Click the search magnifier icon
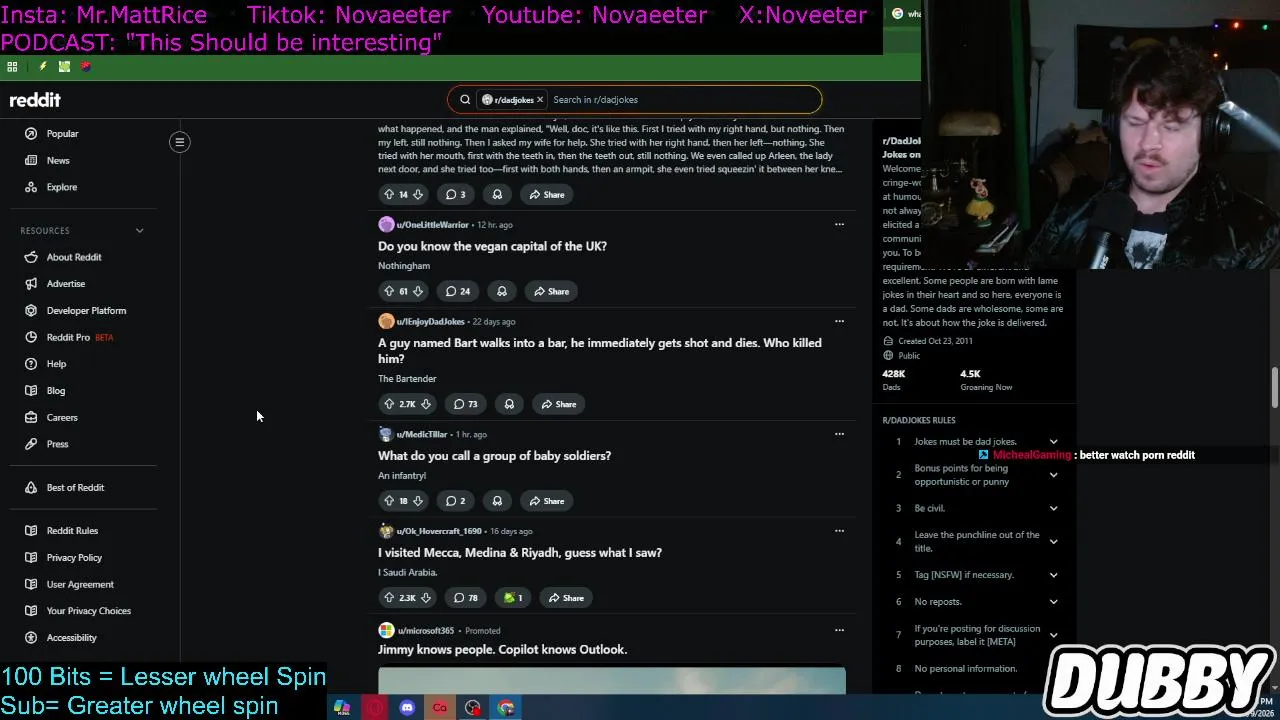Image resolution: width=1280 pixels, height=720 pixels. coord(465,100)
